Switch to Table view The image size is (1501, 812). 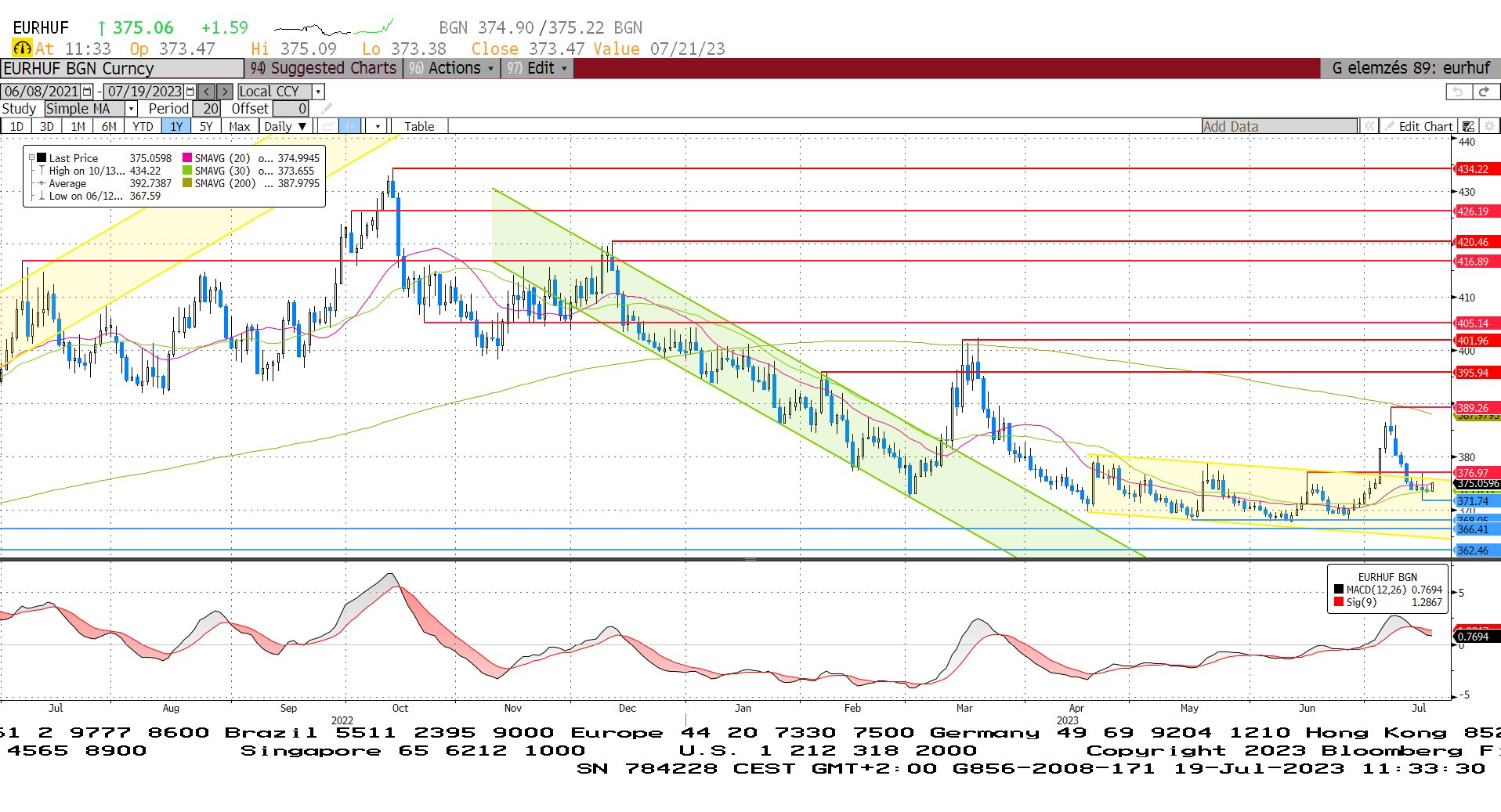pyautogui.click(x=419, y=126)
